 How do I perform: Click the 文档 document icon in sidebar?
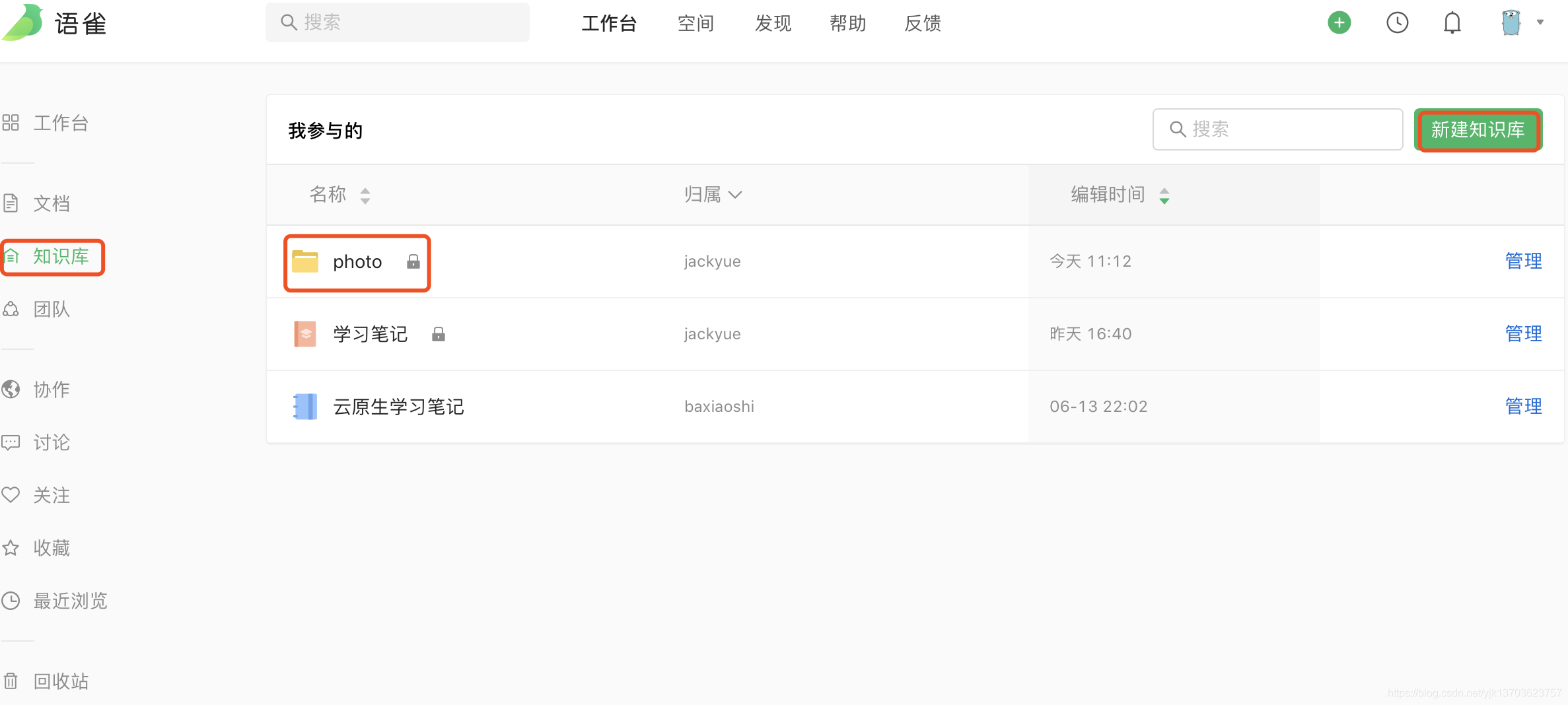pos(11,203)
